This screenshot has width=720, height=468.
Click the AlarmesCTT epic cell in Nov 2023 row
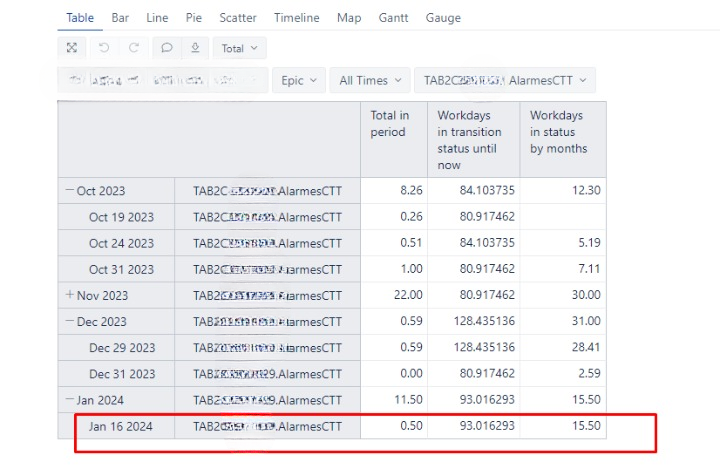(x=267, y=295)
